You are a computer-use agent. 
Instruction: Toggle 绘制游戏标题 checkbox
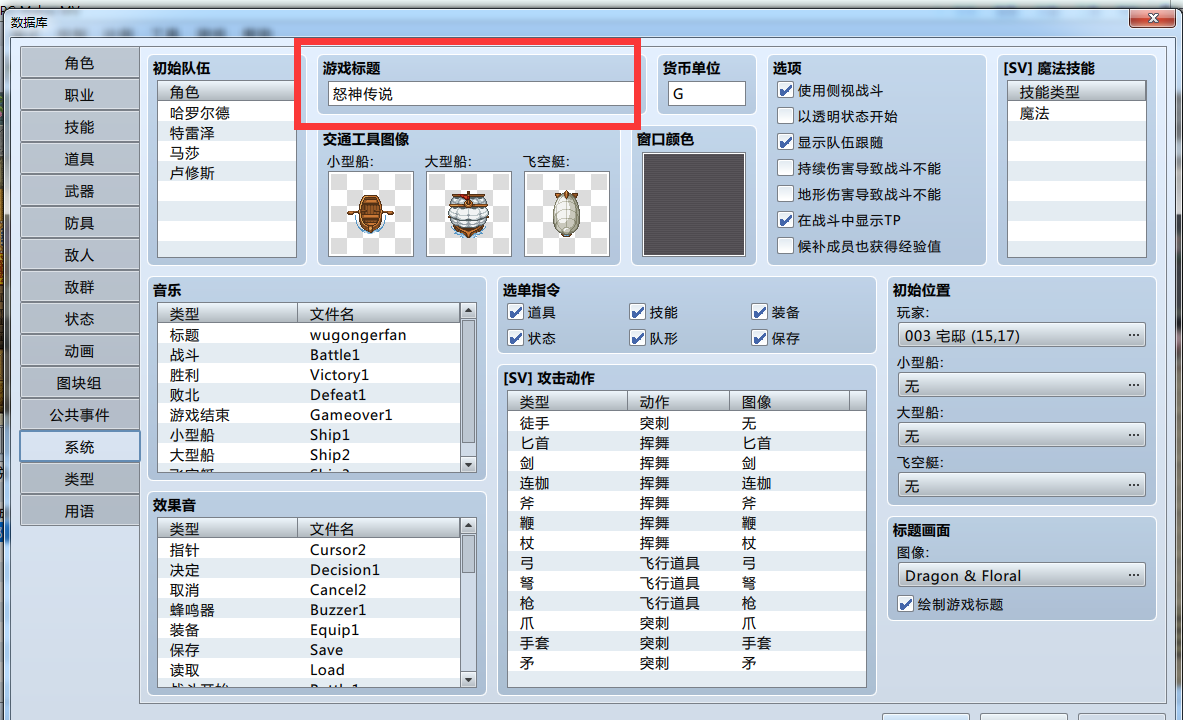point(905,605)
